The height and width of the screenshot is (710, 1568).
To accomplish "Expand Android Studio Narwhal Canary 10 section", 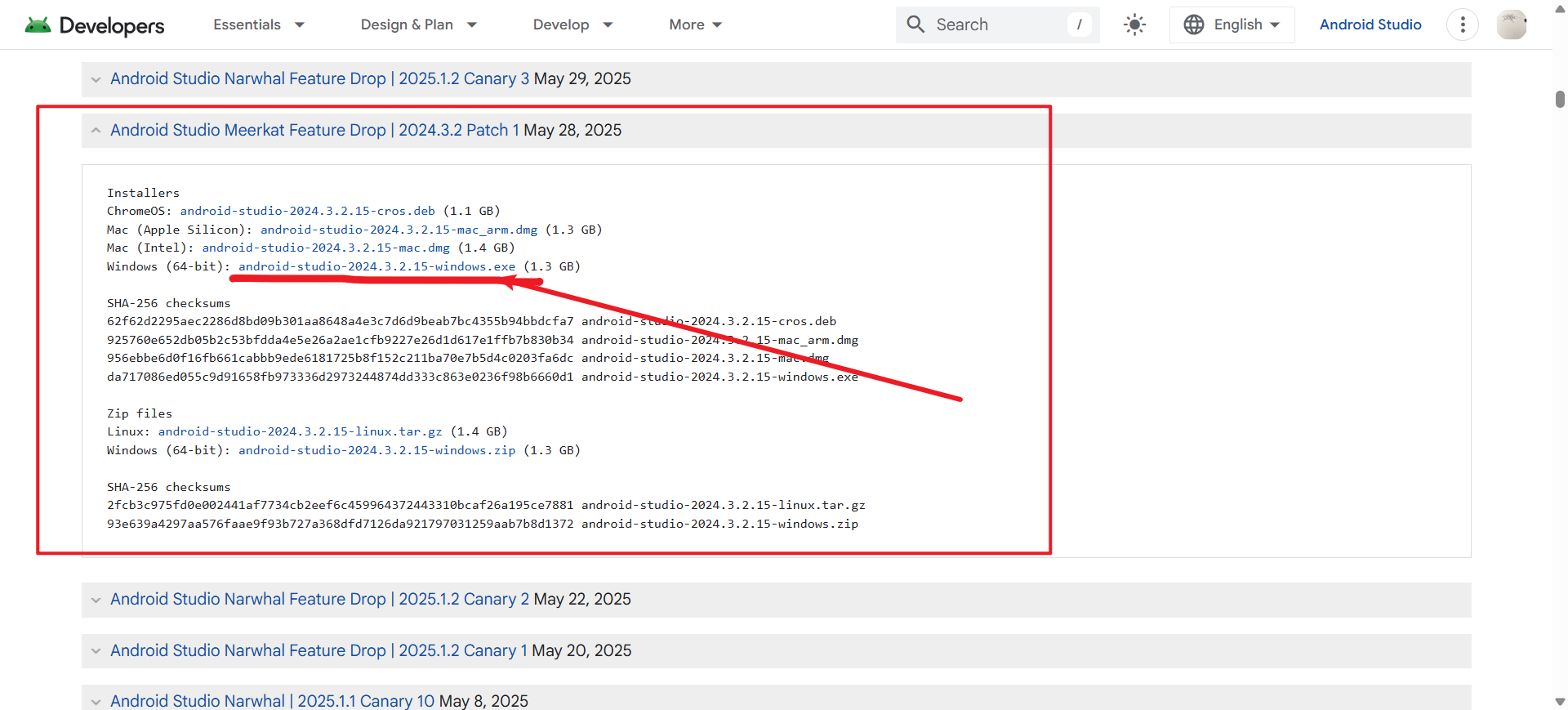I will [96, 702].
